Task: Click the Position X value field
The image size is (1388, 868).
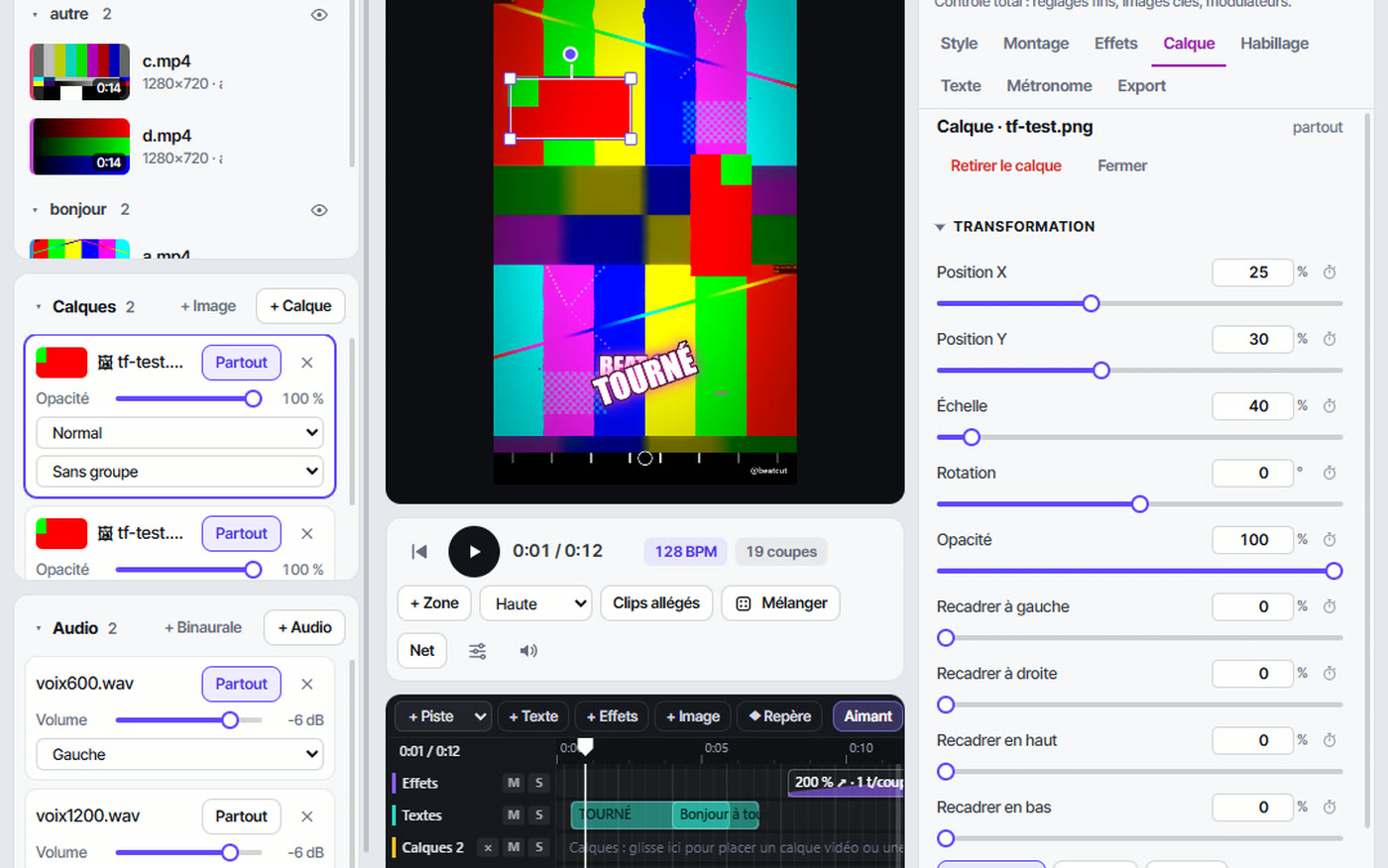Action: [x=1253, y=272]
